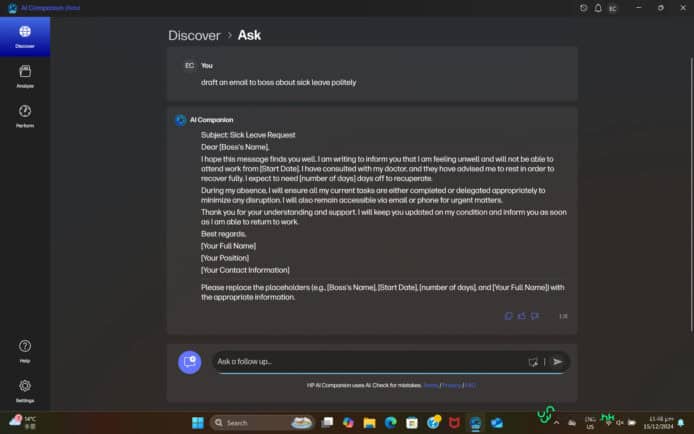Click the [Your Contact Information] line
The height and width of the screenshot is (434, 694).
click(x=245, y=270)
